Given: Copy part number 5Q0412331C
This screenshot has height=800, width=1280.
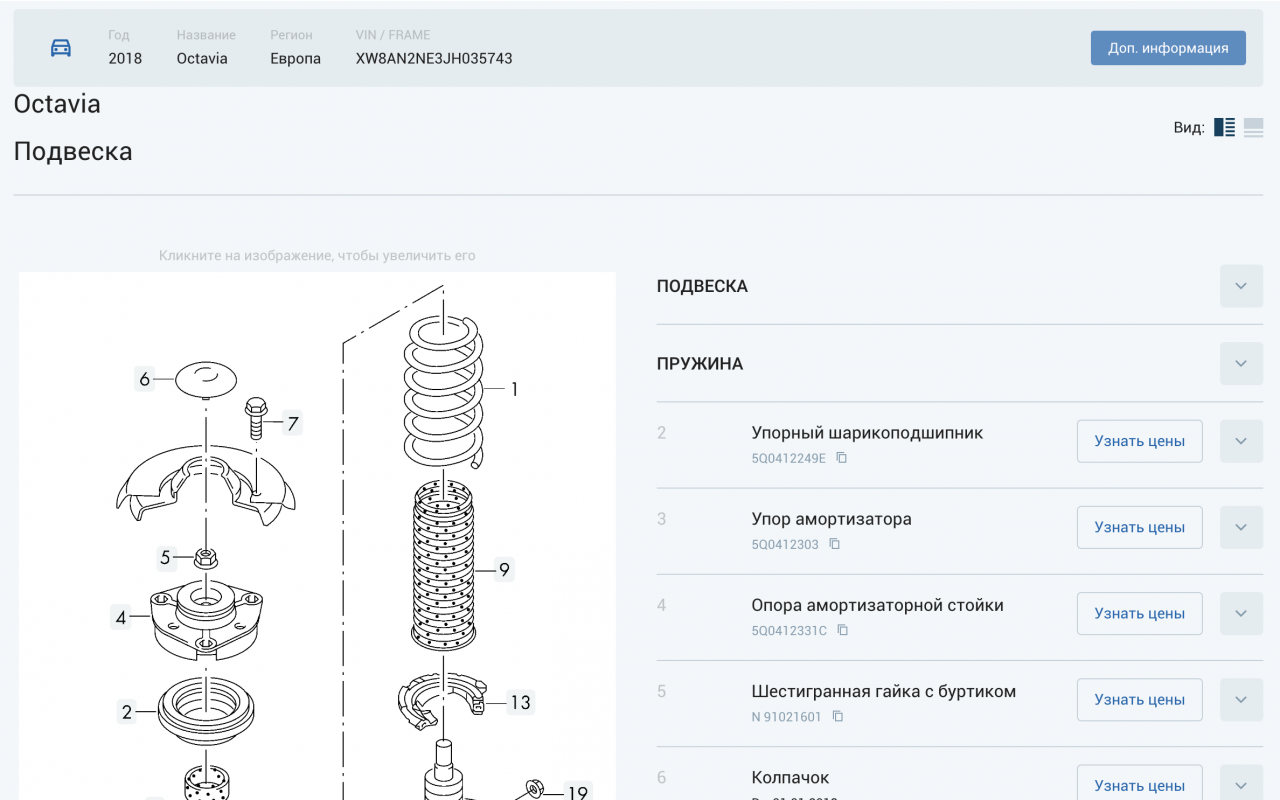Looking at the screenshot, I should pyautogui.click(x=843, y=630).
